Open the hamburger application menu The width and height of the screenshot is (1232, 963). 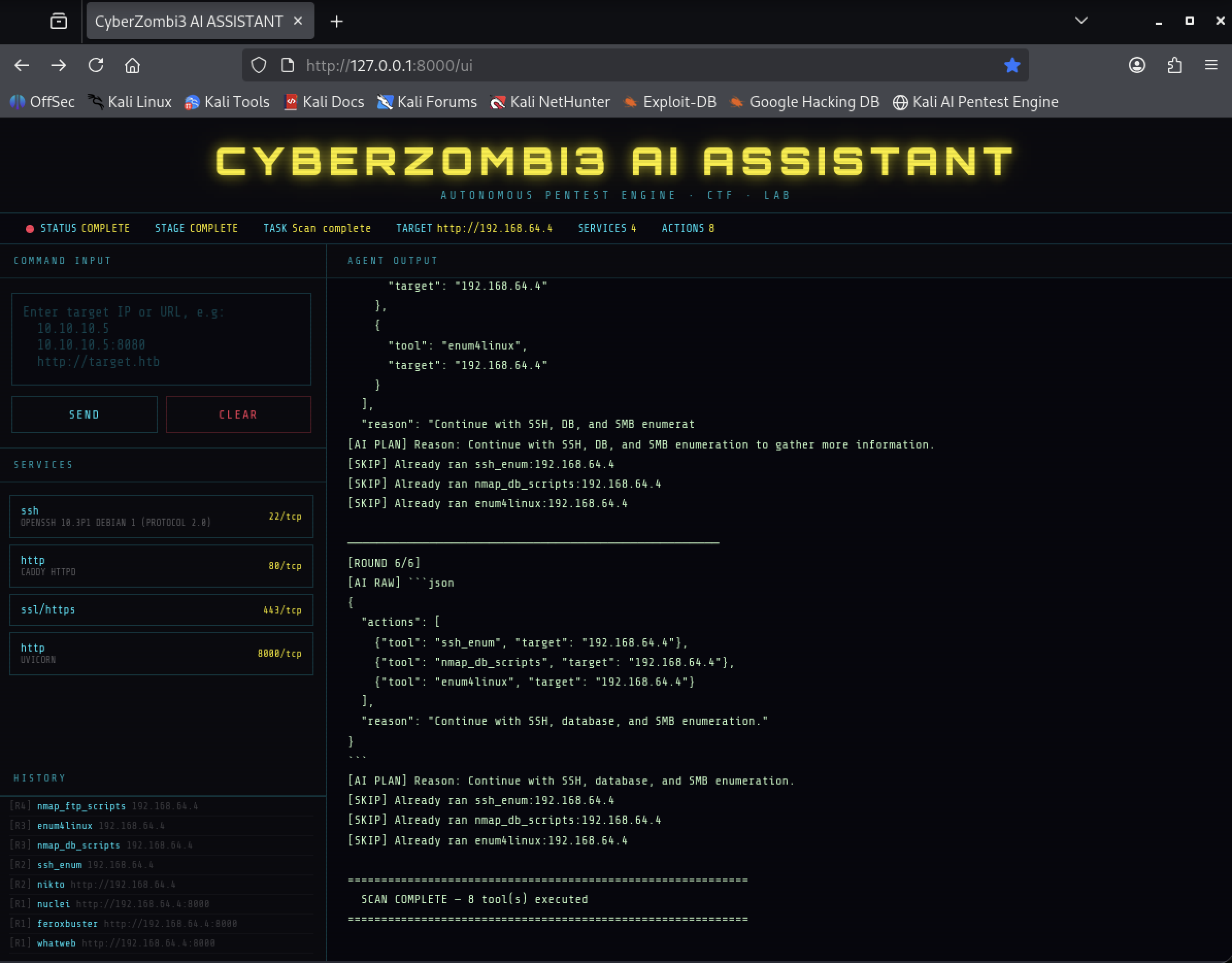[1211, 65]
